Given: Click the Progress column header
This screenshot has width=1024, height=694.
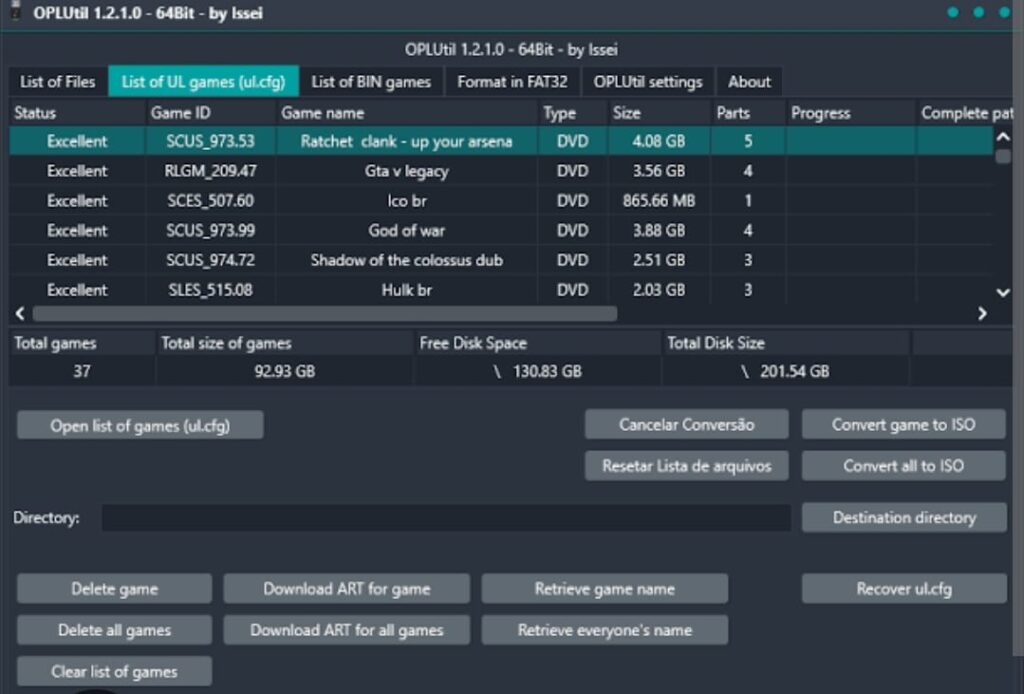Looking at the screenshot, I should [851, 113].
